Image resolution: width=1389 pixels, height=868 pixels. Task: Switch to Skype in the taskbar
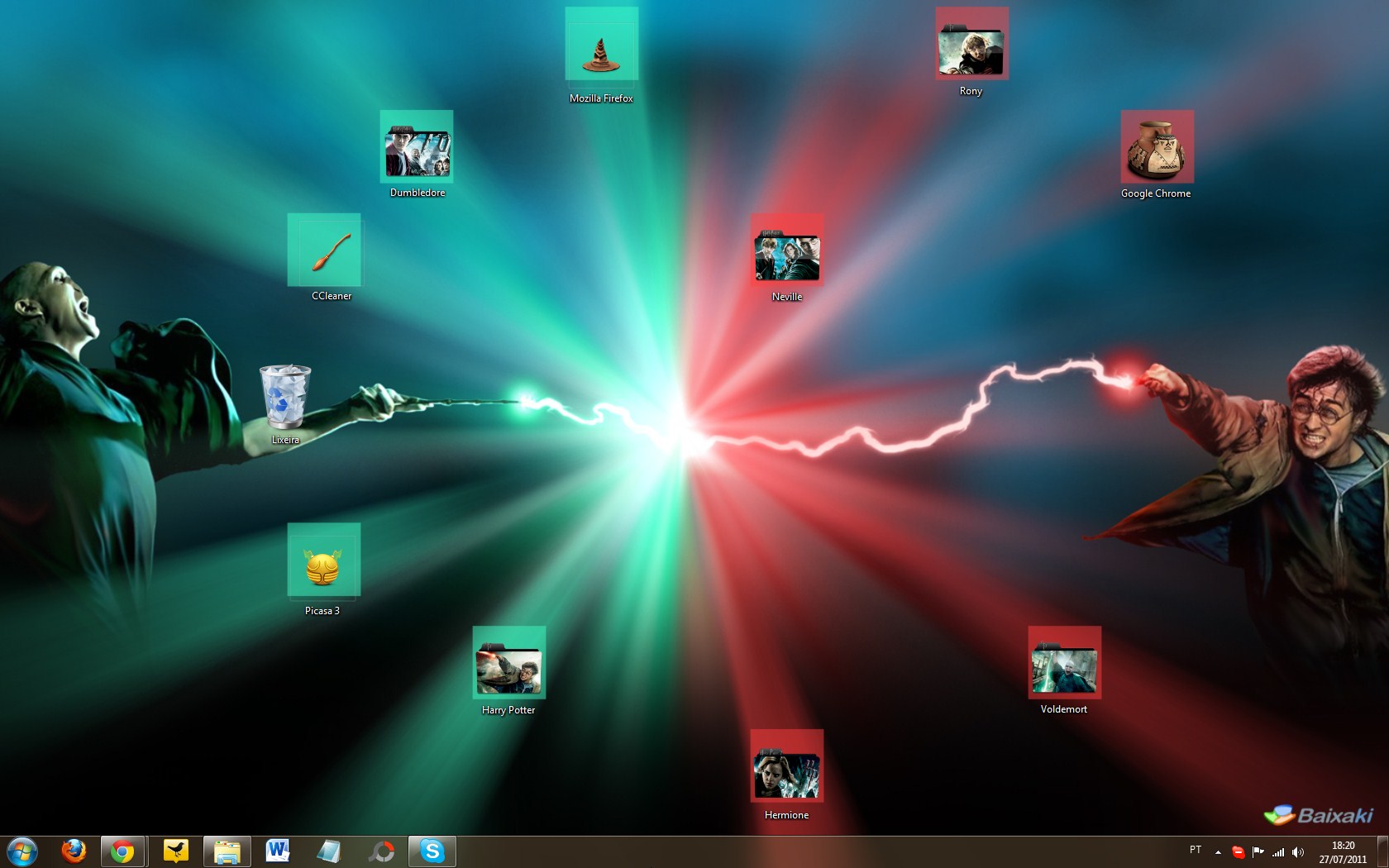pyautogui.click(x=432, y=851)
